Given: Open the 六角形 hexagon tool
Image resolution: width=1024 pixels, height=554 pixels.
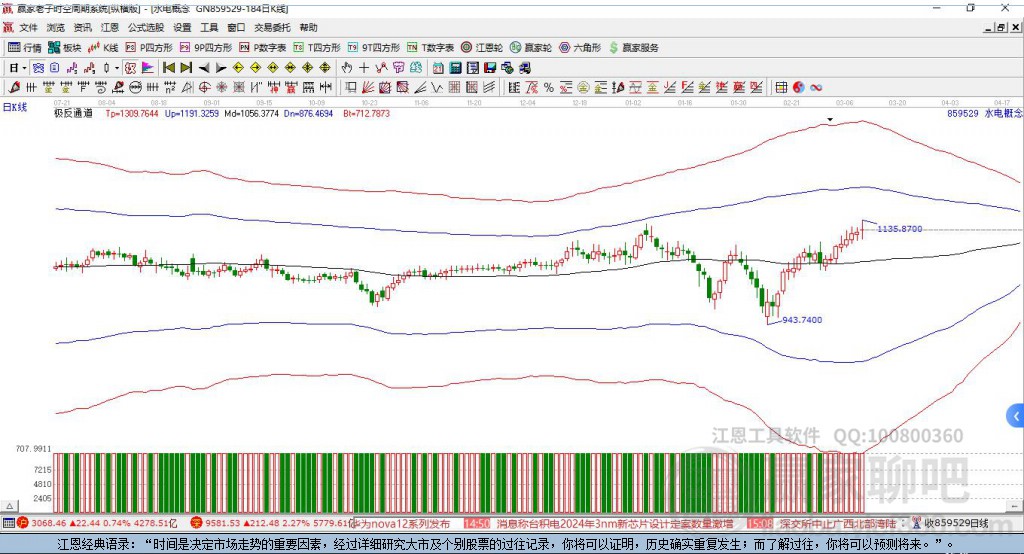Looking at the screenshot, I should click(x=580, y=48).
